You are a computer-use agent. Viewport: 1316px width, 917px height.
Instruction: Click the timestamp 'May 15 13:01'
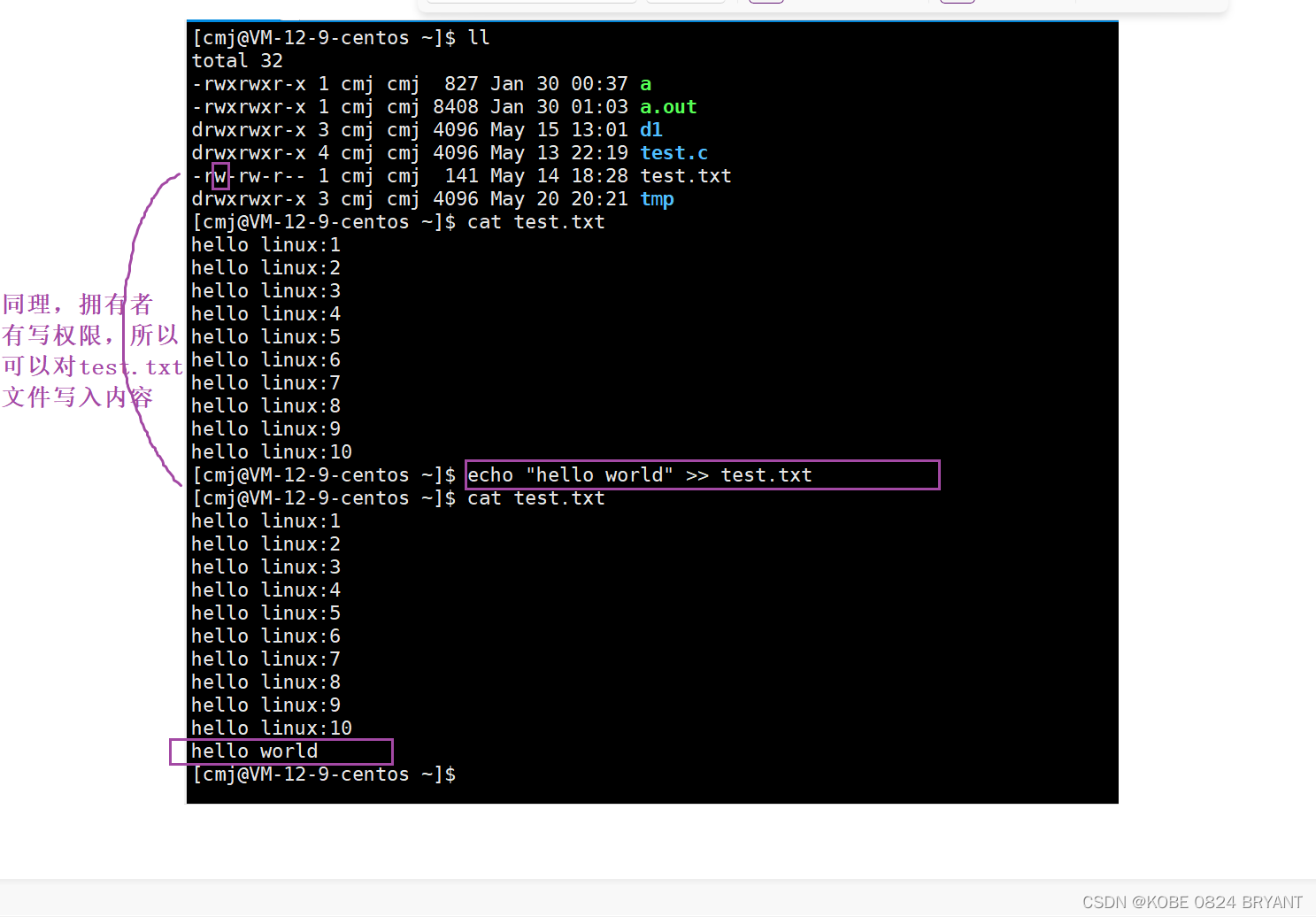coord(559,129)
